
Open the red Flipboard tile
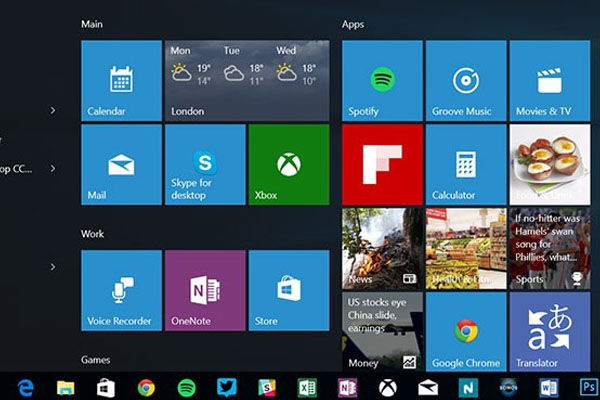[x=382, y=165]
